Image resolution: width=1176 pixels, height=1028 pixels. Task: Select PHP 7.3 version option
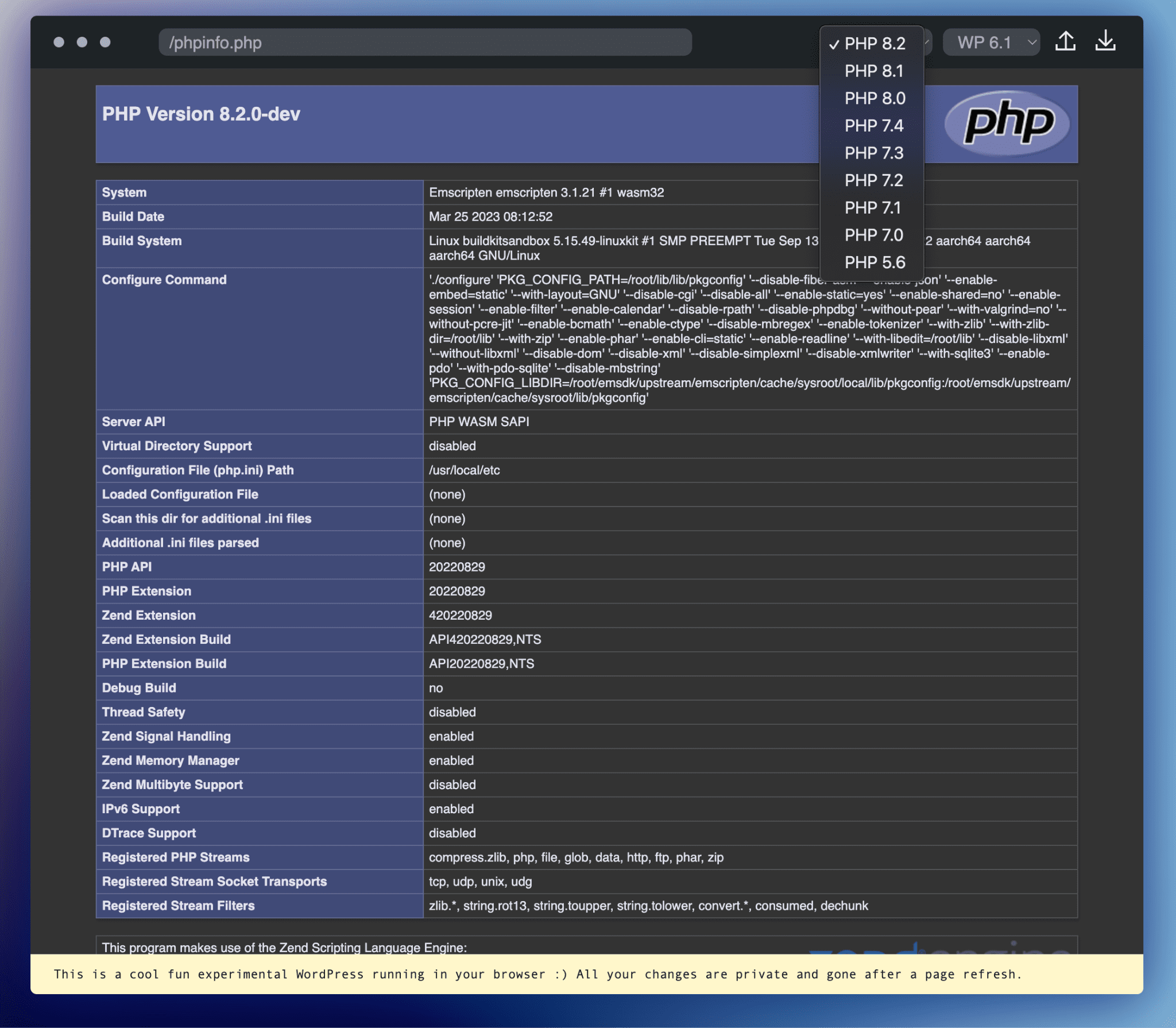(x=872, y=154)
